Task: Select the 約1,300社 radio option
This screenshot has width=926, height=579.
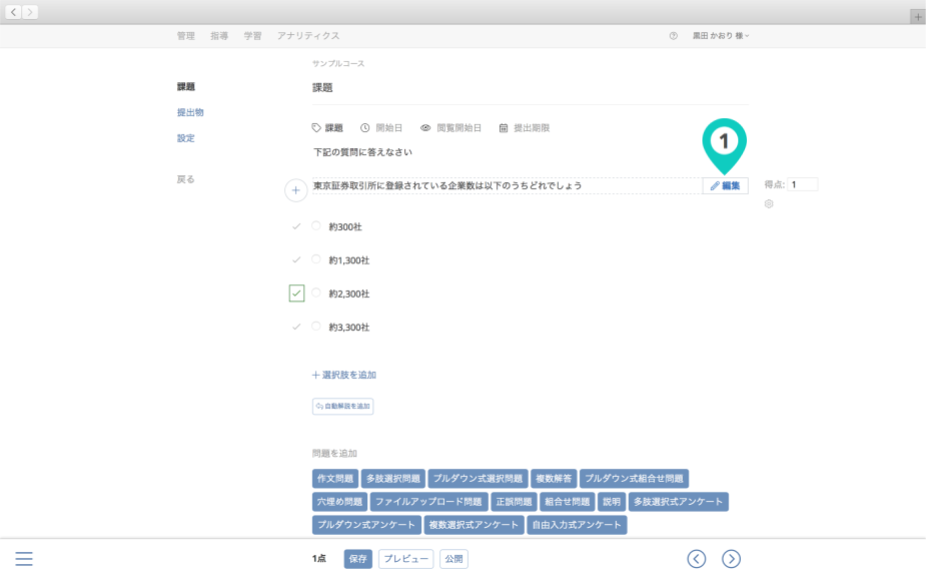Action: [x=316, y=260]
